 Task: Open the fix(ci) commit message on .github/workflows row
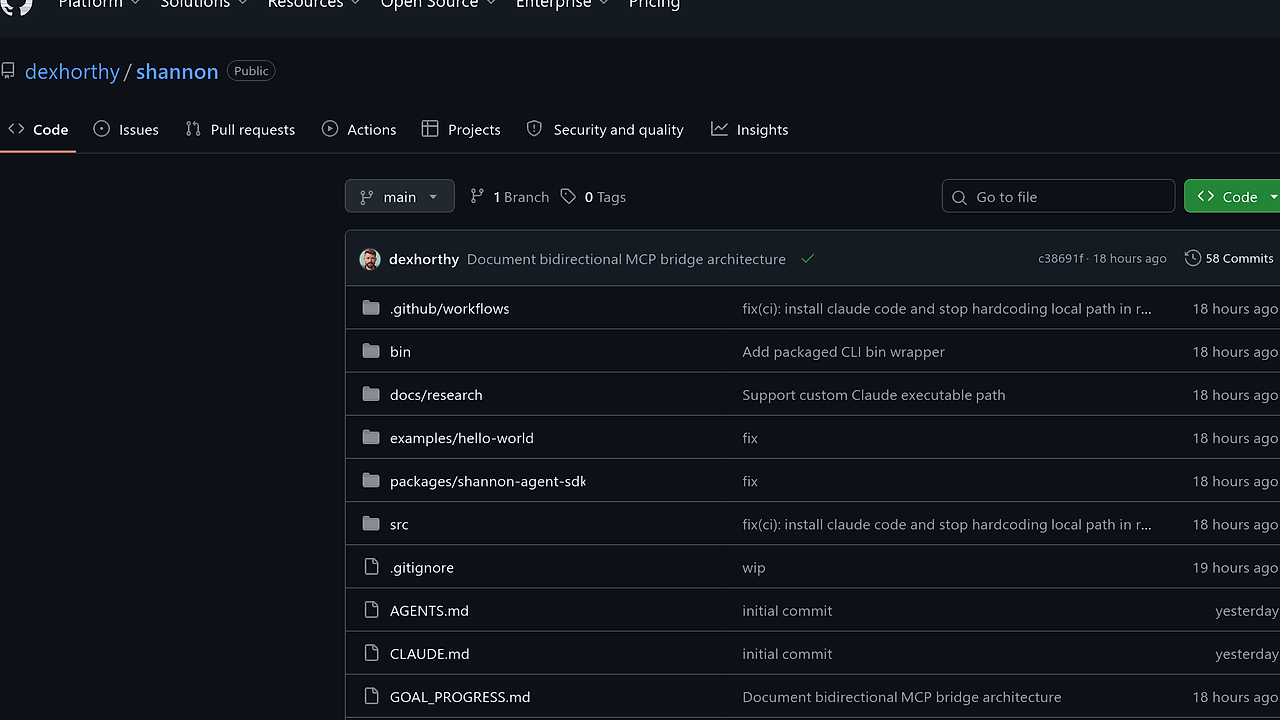pos(947,308)
